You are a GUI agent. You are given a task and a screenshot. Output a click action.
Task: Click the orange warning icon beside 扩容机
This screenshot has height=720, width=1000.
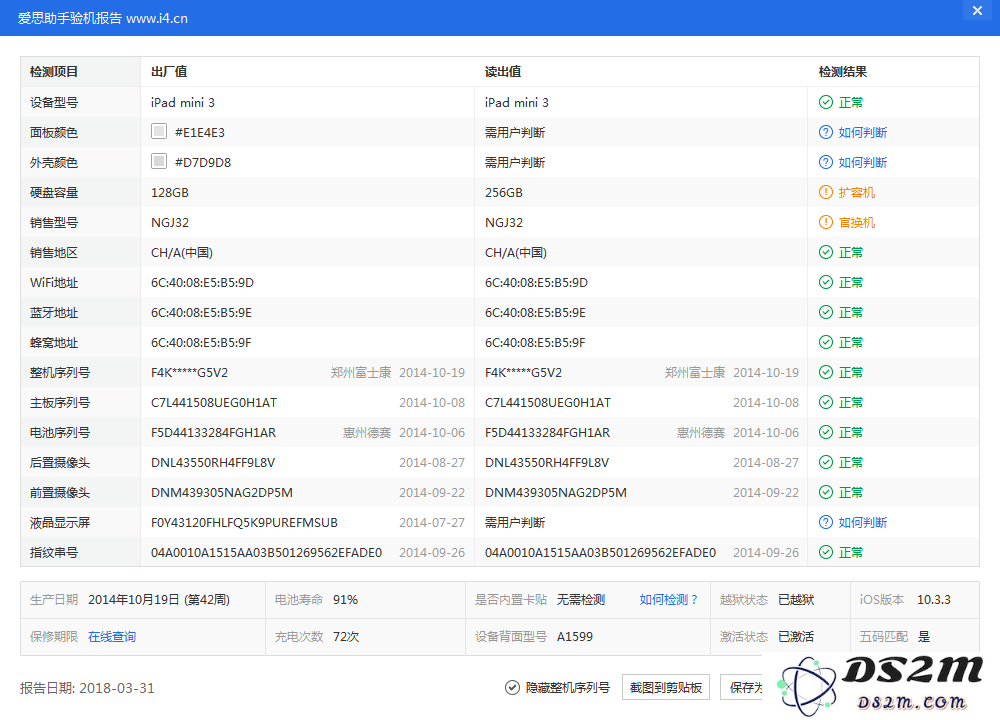825,192
